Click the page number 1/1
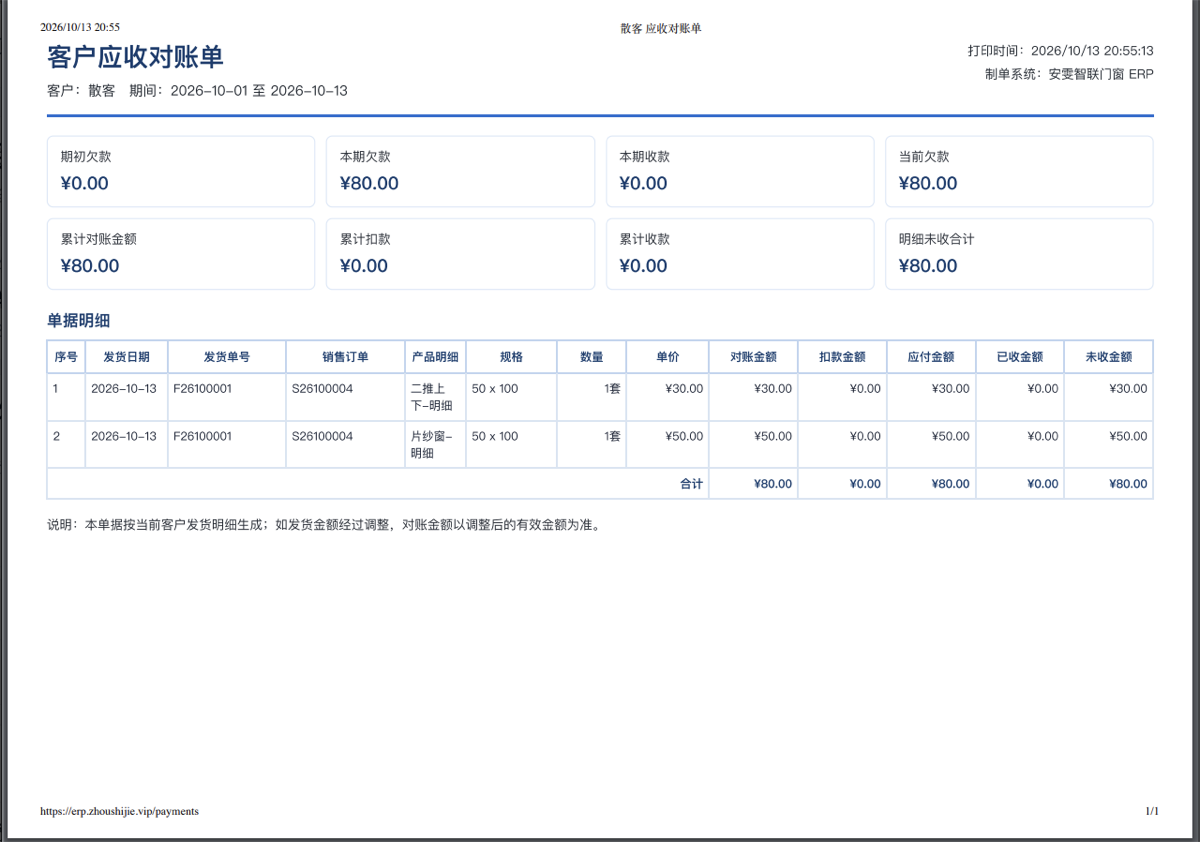This screenshot has width=1200, height=842. (1152, 812)
